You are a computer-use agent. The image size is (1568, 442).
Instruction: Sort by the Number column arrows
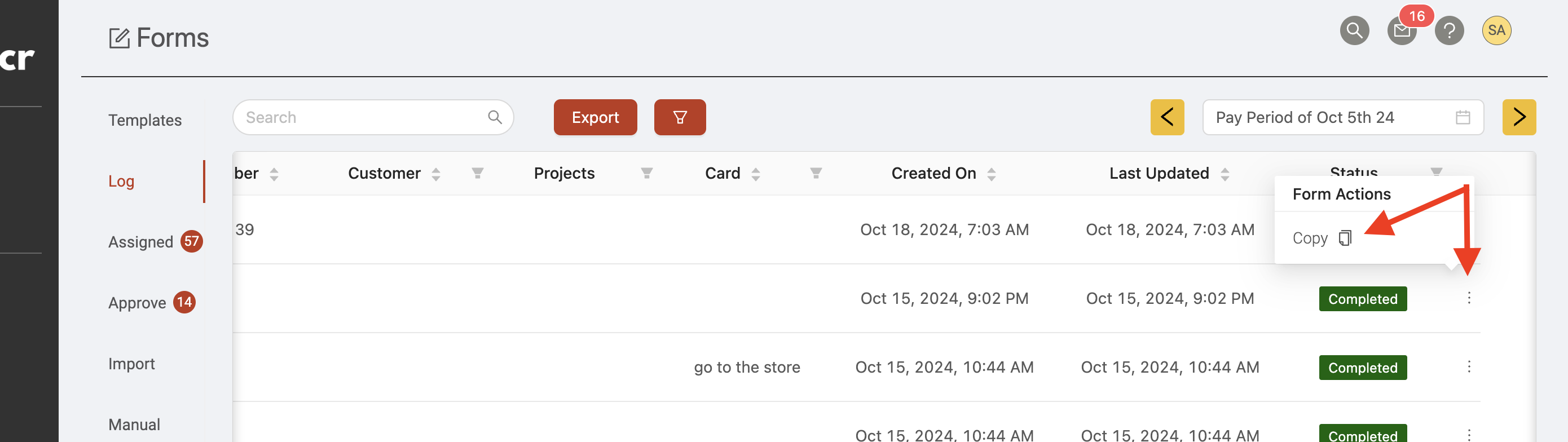(x=274, y=174)
